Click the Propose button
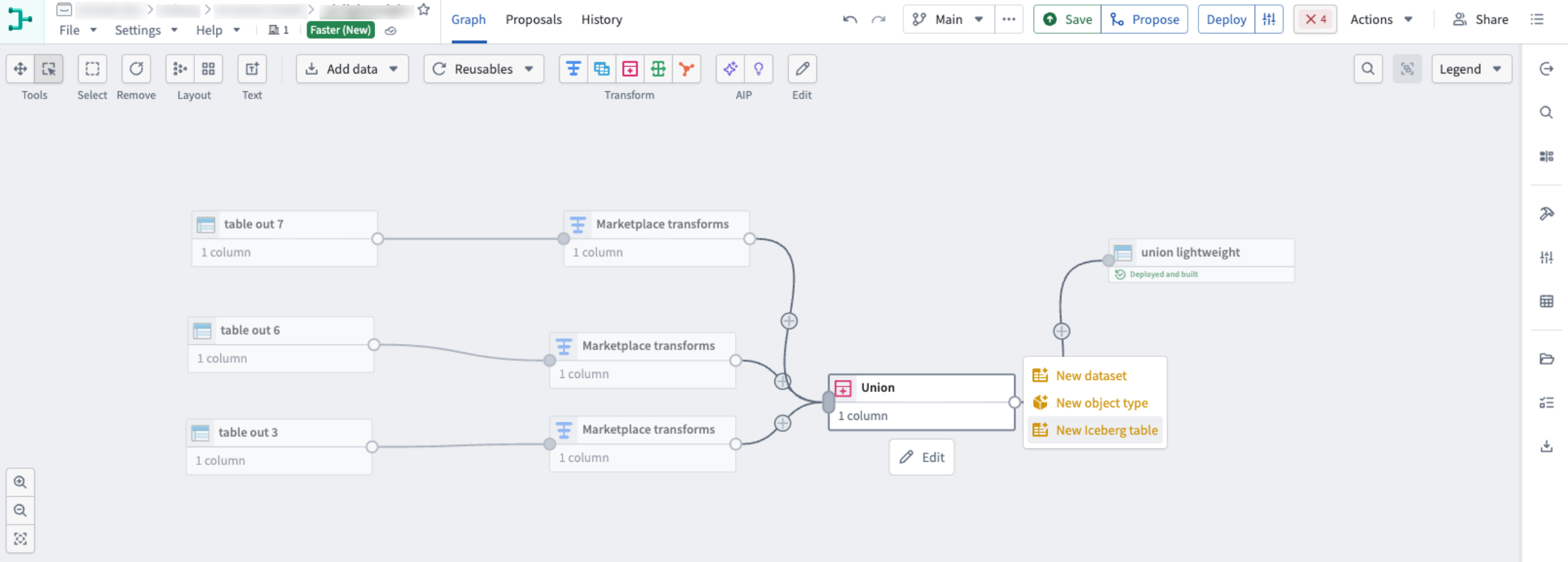 click(1145, 19)
